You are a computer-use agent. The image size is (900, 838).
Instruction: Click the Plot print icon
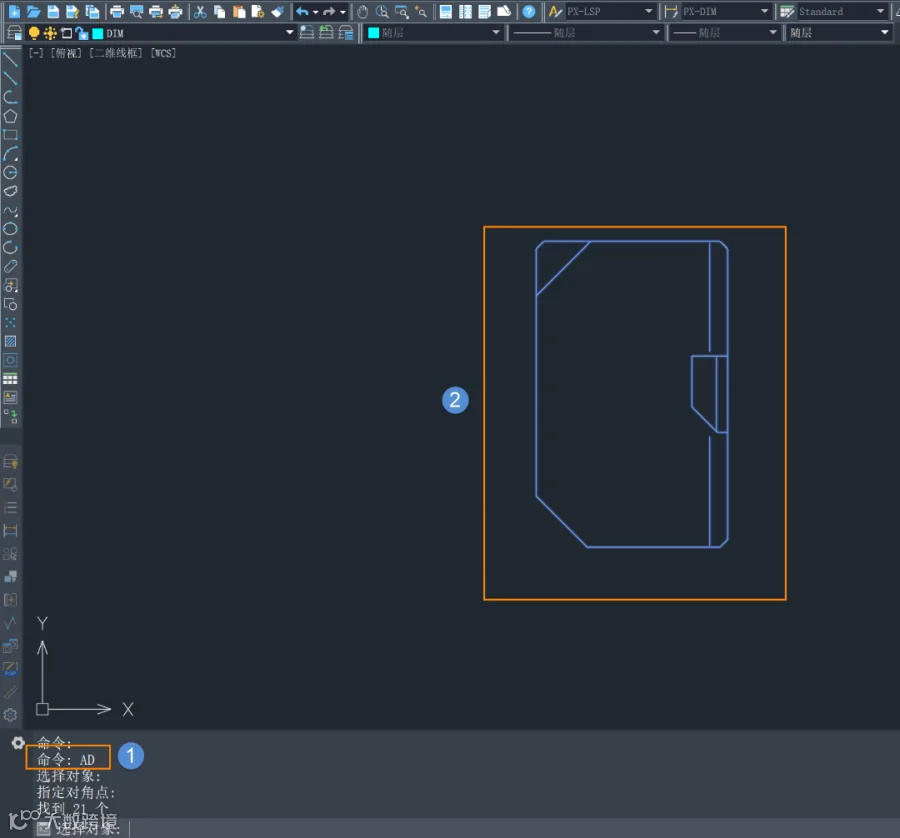pos(117,11)
